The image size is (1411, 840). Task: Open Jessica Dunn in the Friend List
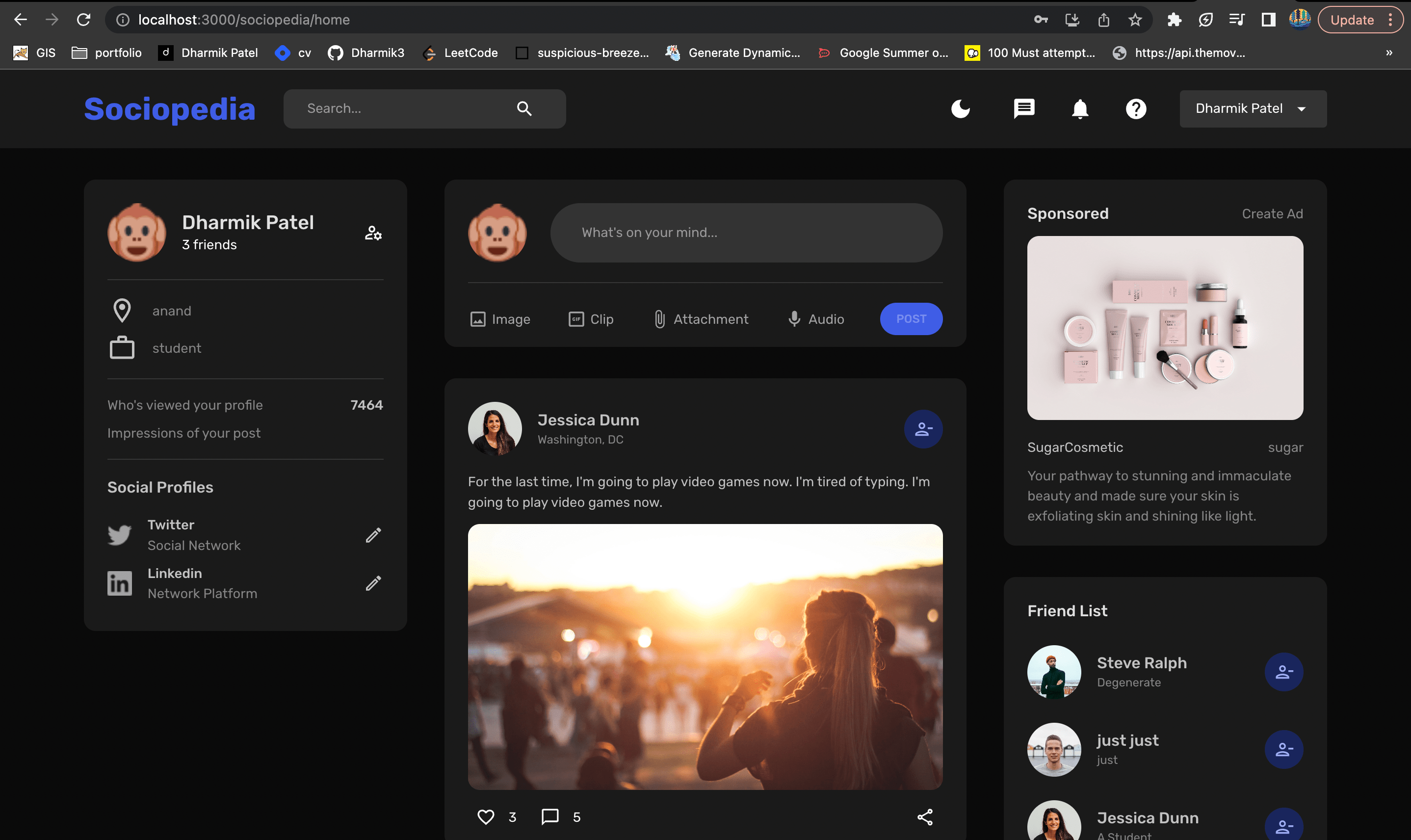coord(1147,818)
